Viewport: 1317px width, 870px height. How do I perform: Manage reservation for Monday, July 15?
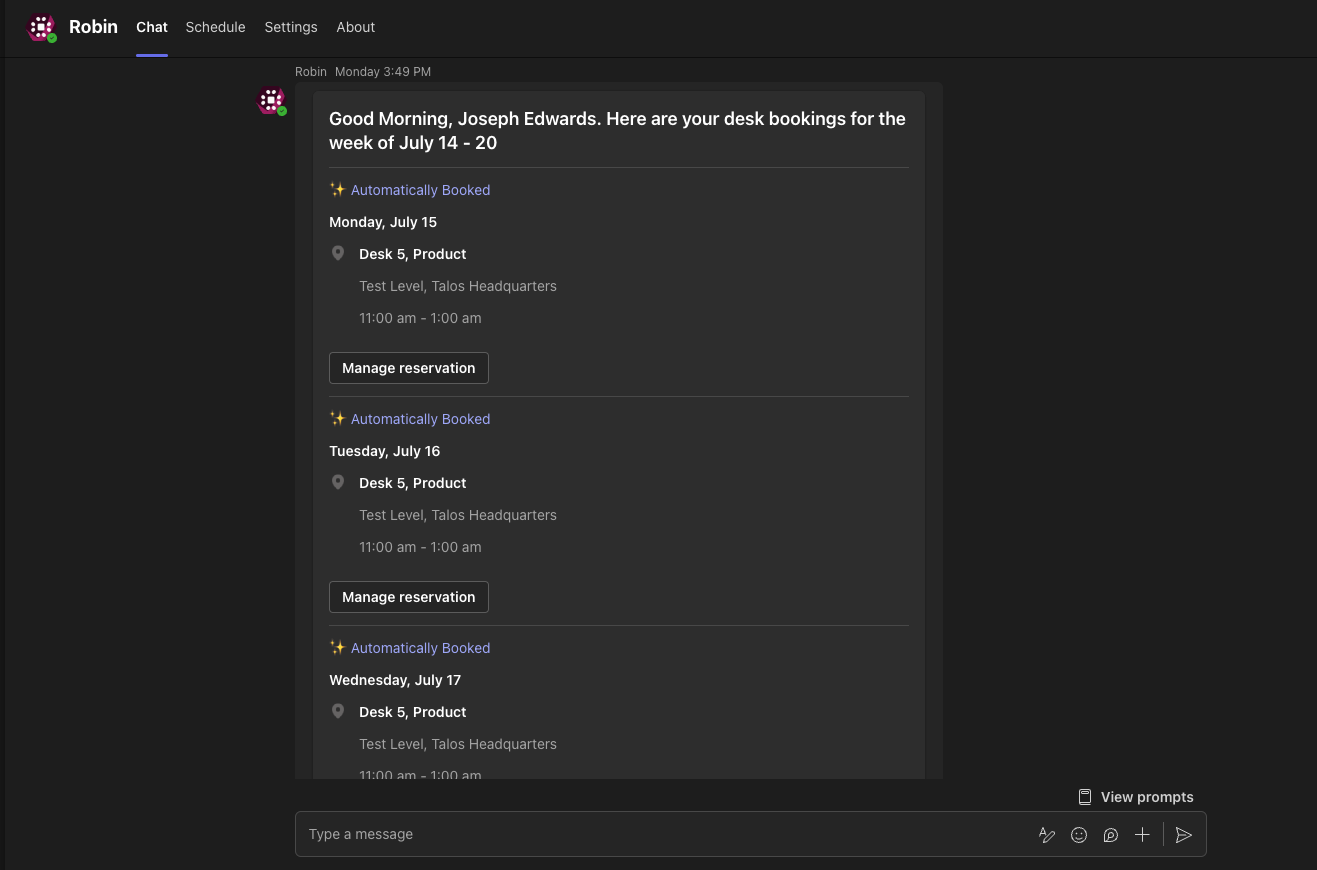409,368
